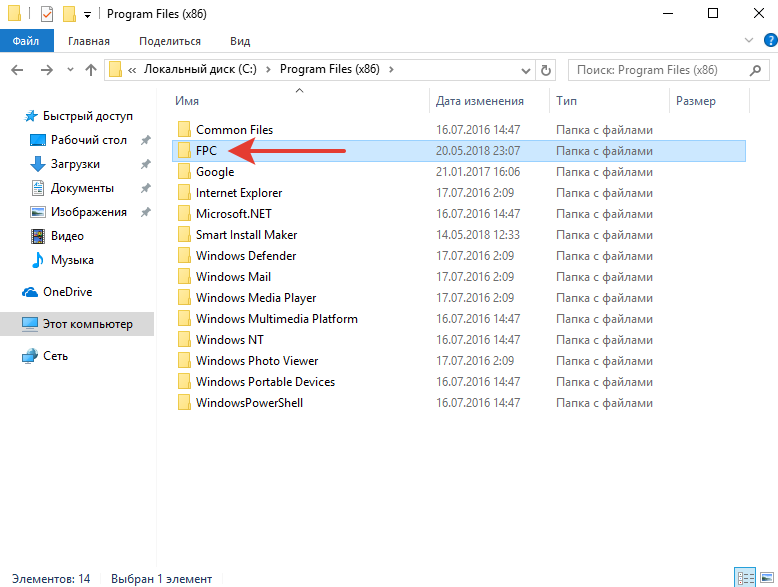Viewport: 778px width, 587px height.
Task: Sort by the Размер column header
Action: [696, 101]
